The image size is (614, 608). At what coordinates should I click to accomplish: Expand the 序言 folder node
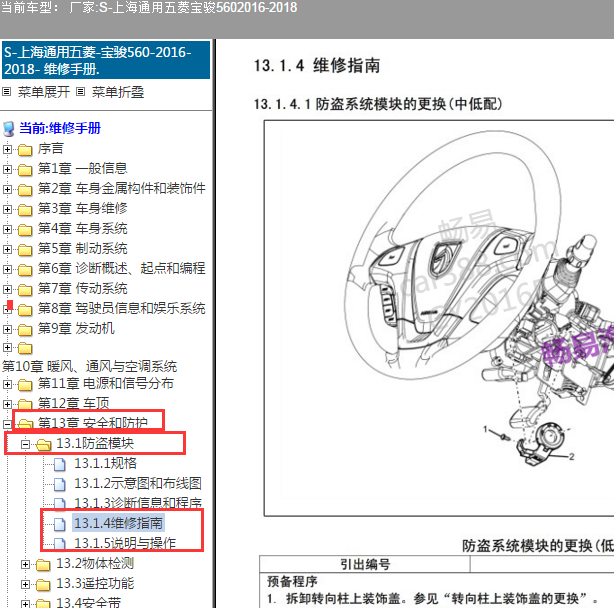[x=7, y=149]
